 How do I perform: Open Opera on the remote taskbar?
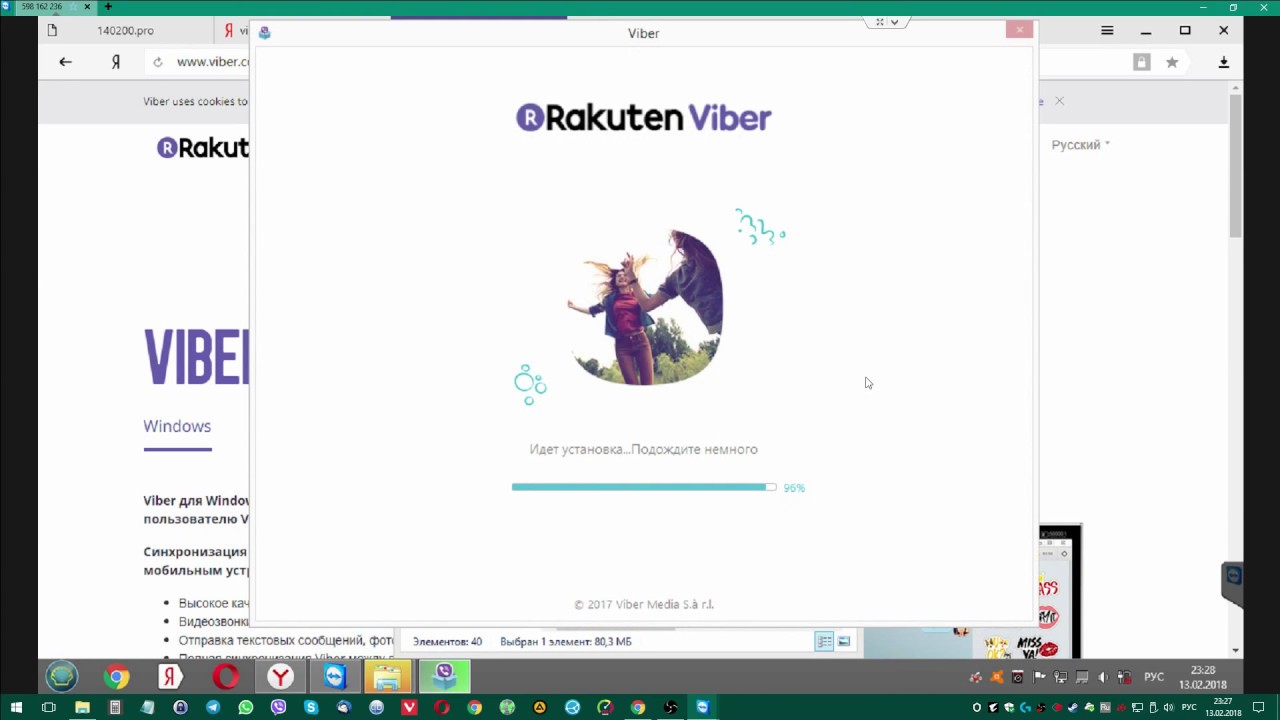point(226,677)
